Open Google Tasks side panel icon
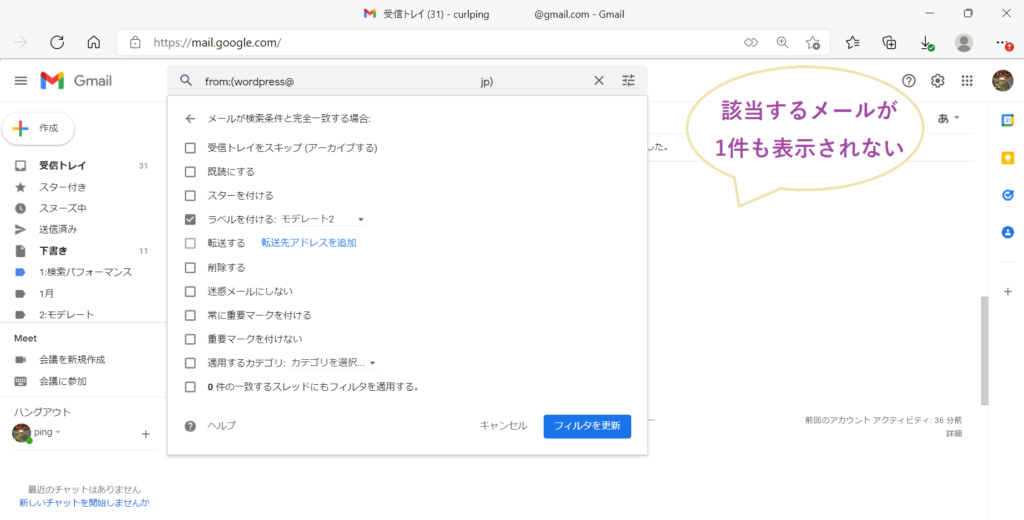The height and width of the screenshot is (520, 1024). [x=1008, y=195]
